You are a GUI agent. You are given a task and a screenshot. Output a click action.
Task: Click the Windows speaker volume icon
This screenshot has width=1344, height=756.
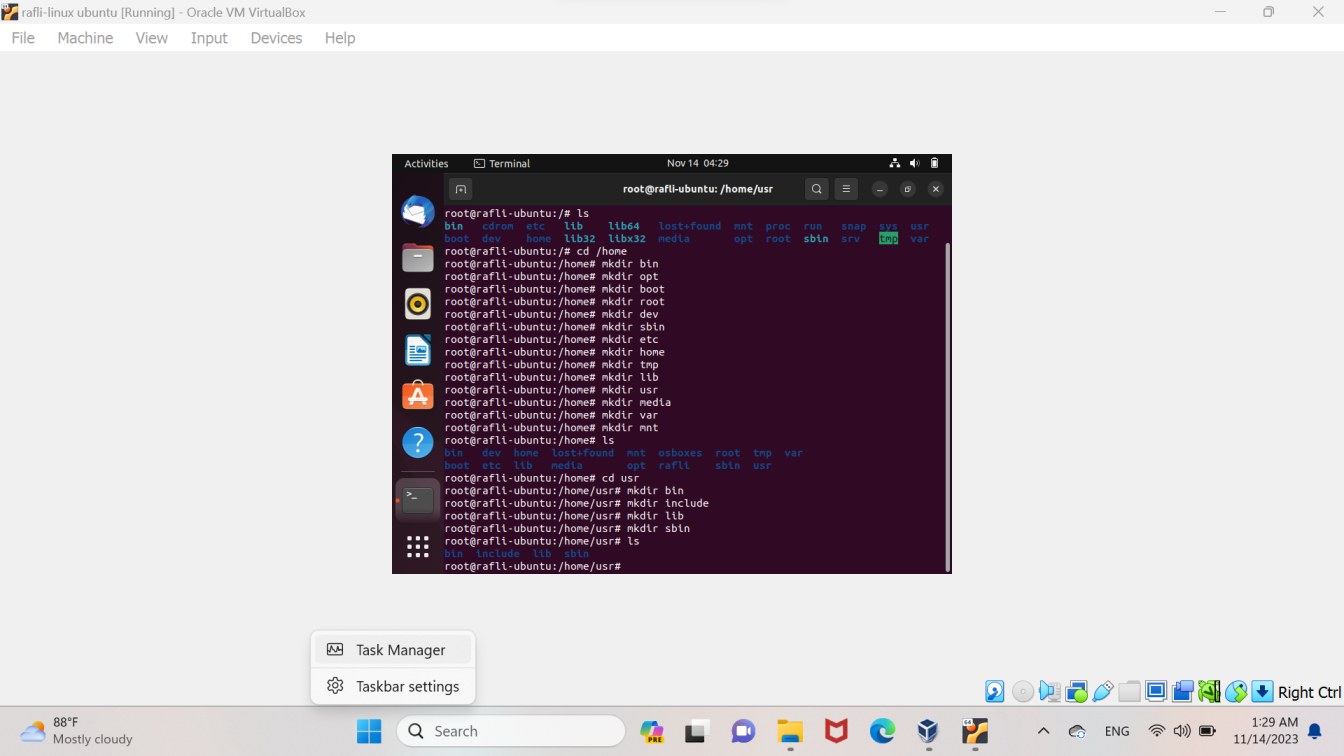pos(1182,731)
